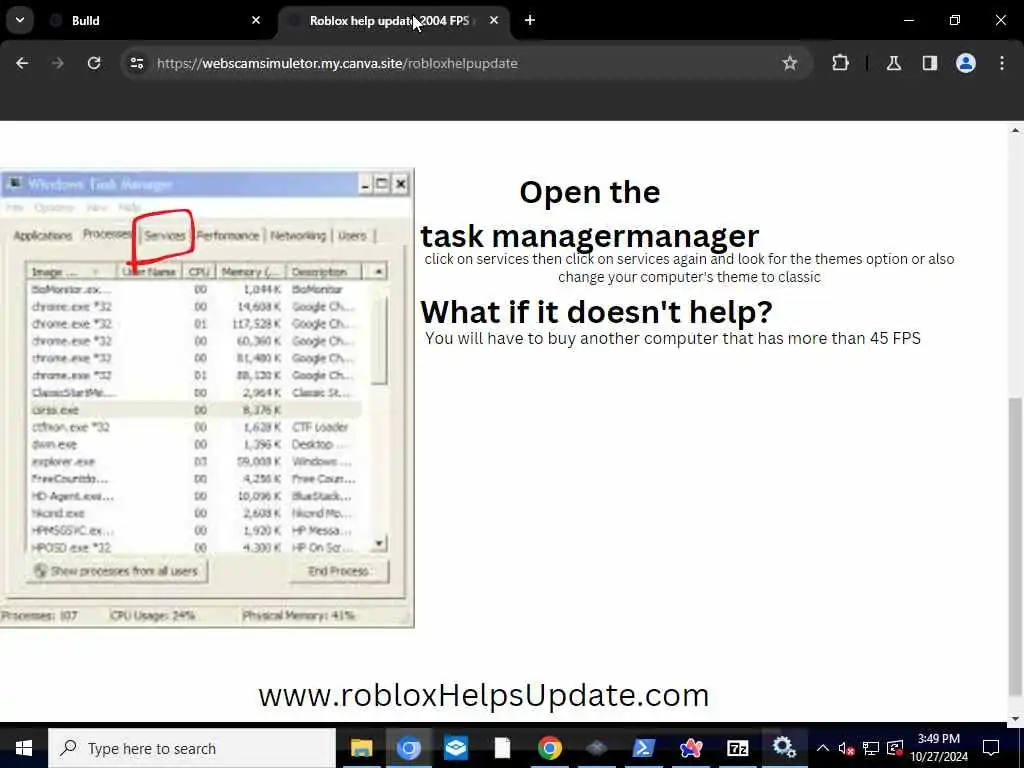This screenshot has width=1024, height=768.
Task: Click the muted volume tray icon
Action: (846, 748)
